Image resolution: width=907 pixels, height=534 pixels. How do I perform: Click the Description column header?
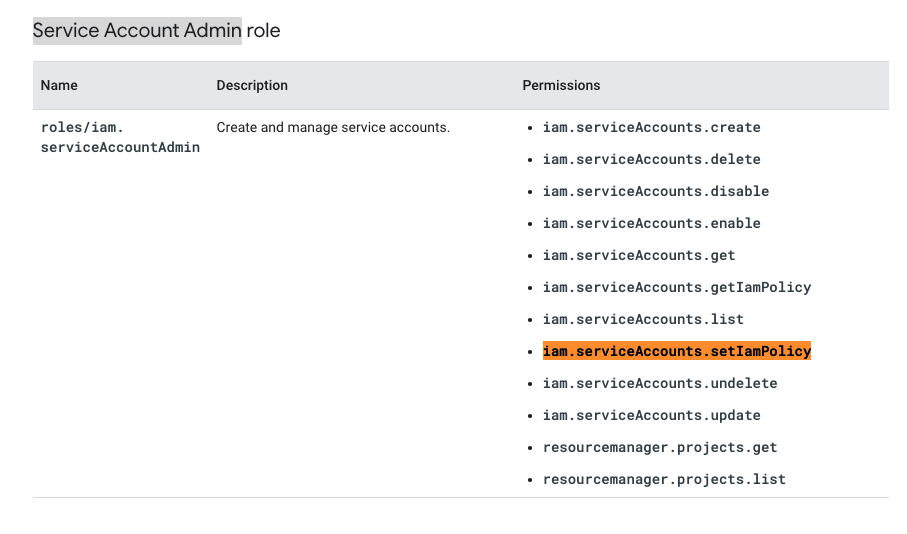(x=252, y=86)
